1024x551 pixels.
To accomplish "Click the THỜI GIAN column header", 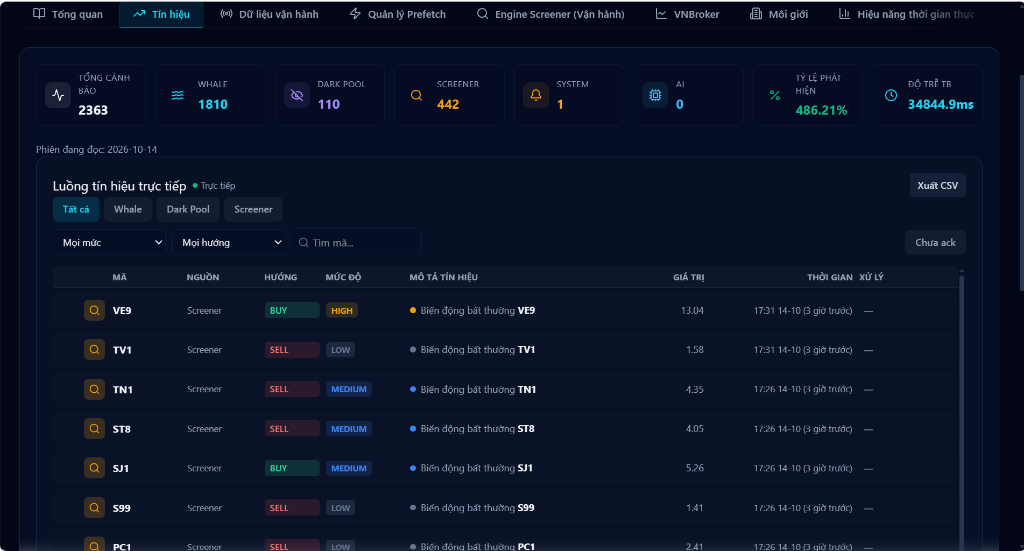I will (x=829, y=277).
